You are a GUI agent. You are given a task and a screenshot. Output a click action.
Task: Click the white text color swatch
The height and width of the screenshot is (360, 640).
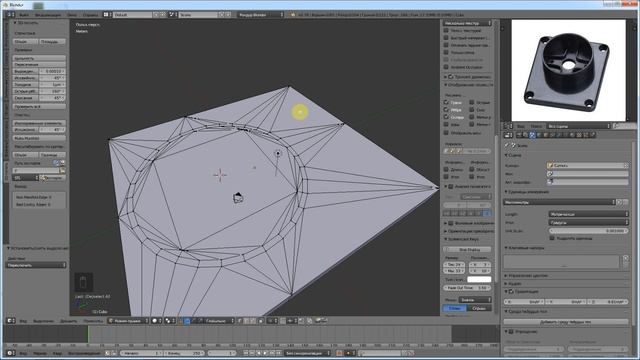point(479,280)
